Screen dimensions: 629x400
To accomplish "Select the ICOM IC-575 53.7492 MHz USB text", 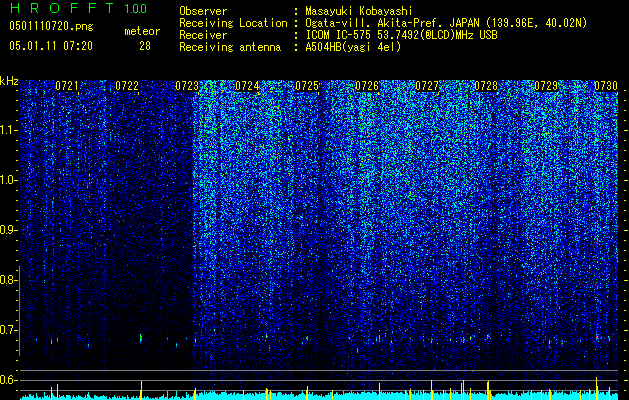I will [401, 35].
